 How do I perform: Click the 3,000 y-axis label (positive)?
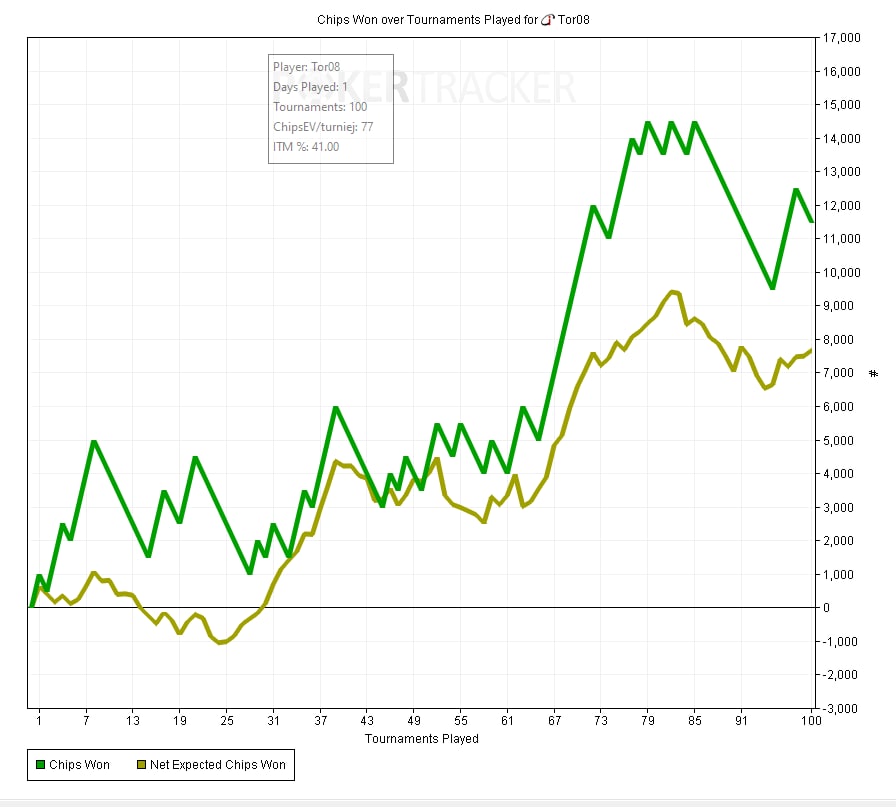(x=838, y=507)
